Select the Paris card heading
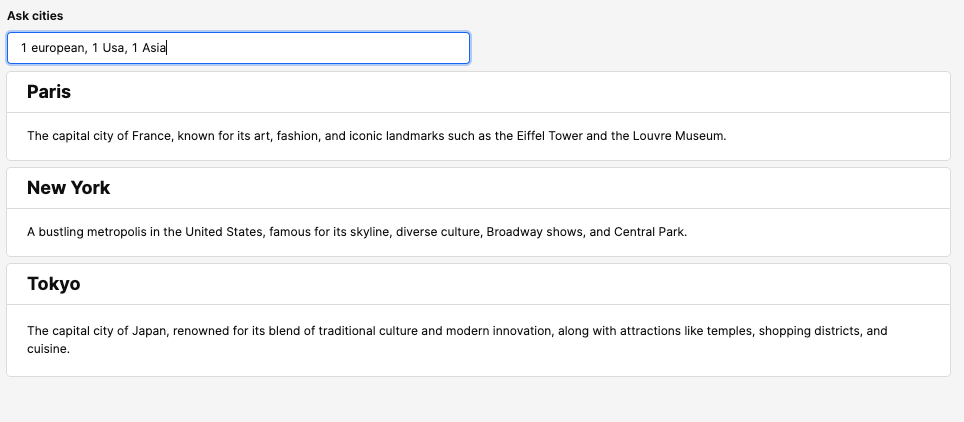Image resolution: width=964 pixels, height=422 pixels. 49,92
